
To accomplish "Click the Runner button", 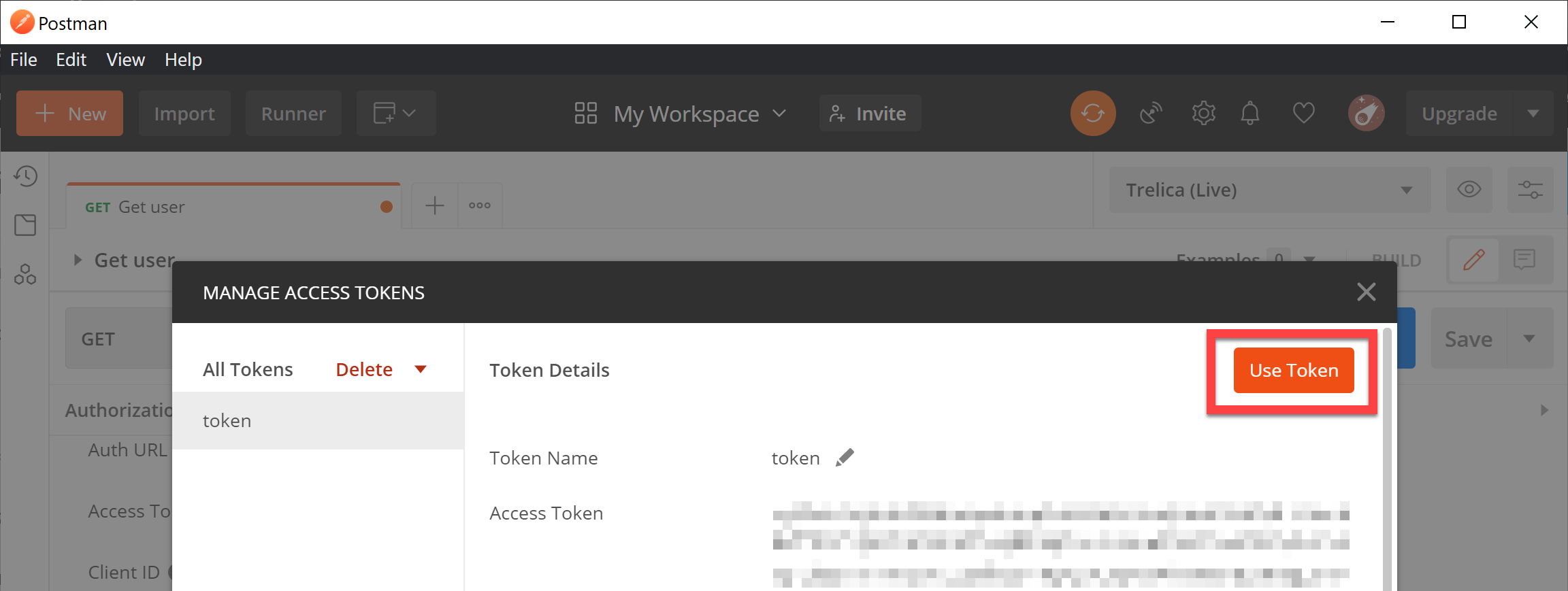I will pyautogui.click(x=293, y=113).
